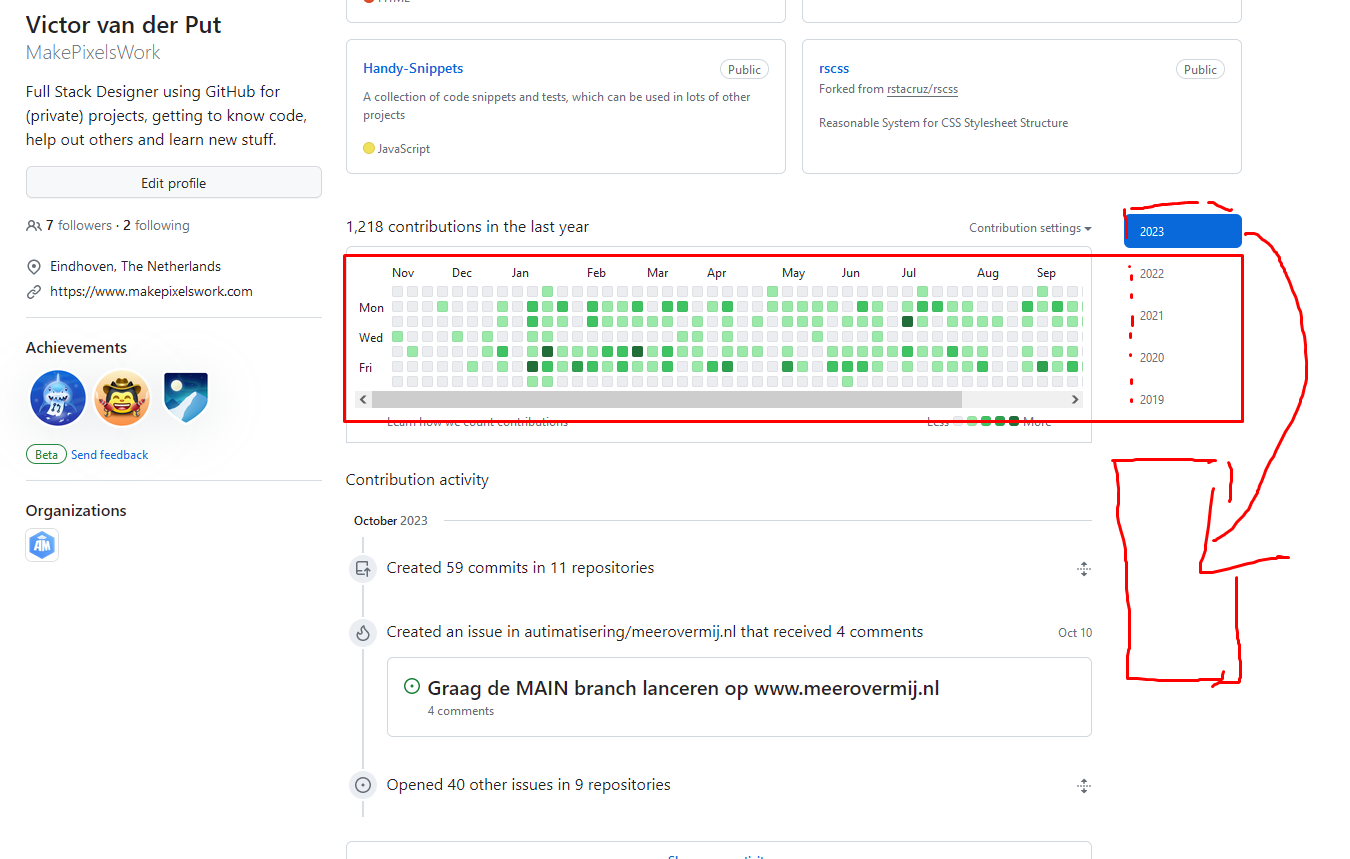This screenshot has width=1350, height=859.
Task: Click the Edit profile button
Action: click(173, 183)
